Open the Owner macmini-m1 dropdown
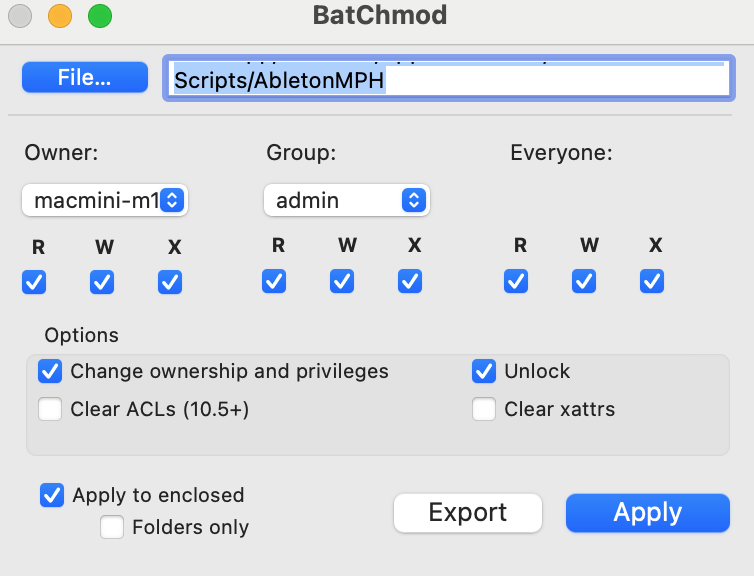 [x=105, y=200]
